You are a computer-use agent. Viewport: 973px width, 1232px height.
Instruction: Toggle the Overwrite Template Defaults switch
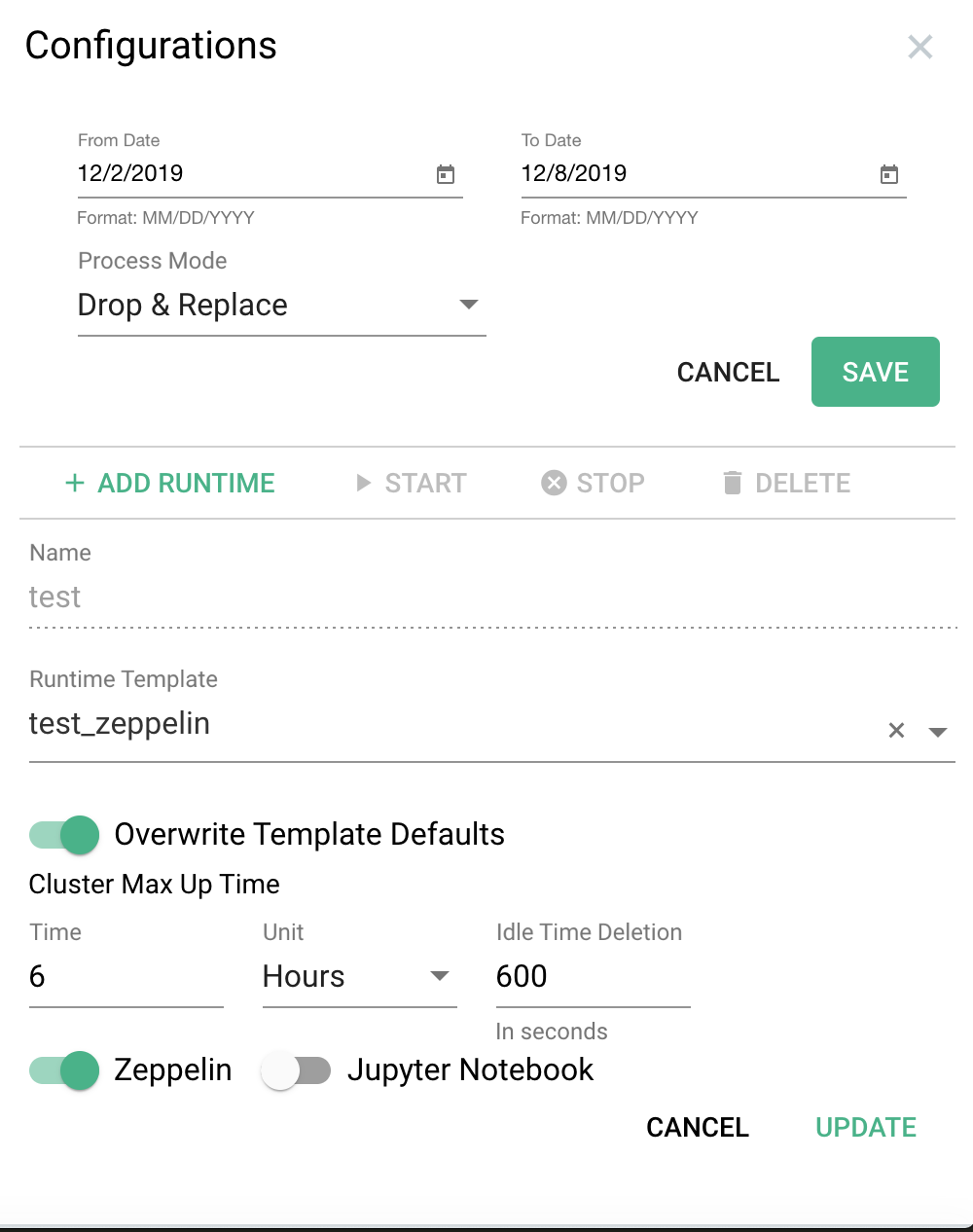(x=64, y=835)
